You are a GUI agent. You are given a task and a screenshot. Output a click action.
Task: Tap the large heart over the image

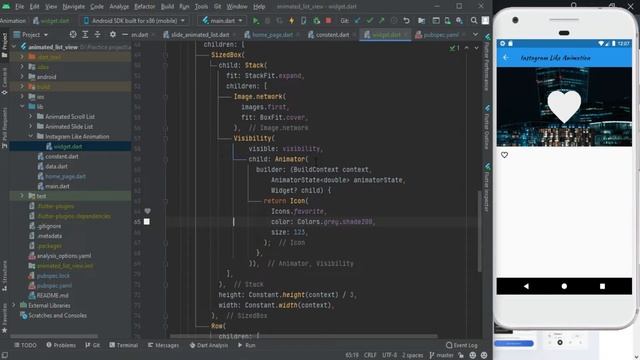(564, 106)
